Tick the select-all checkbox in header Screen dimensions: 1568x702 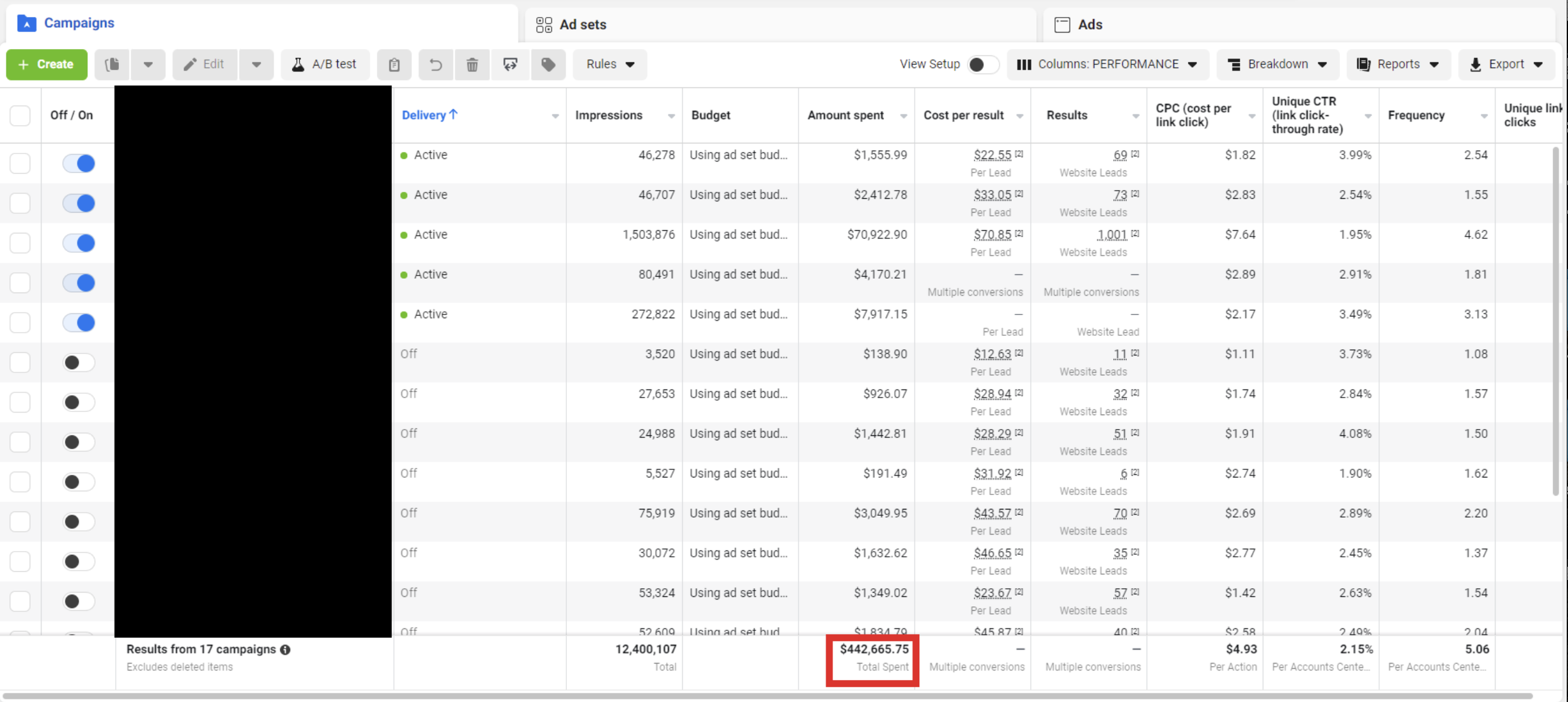[20, 116]
